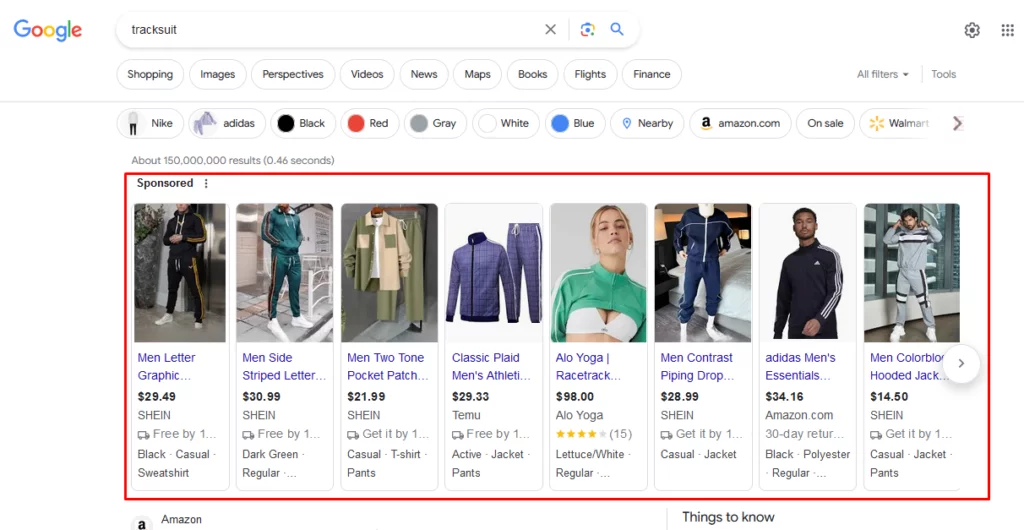Open the Men Two Tone Pocket Patch image
The image size is (1024, 530).
tap(389, 273)
